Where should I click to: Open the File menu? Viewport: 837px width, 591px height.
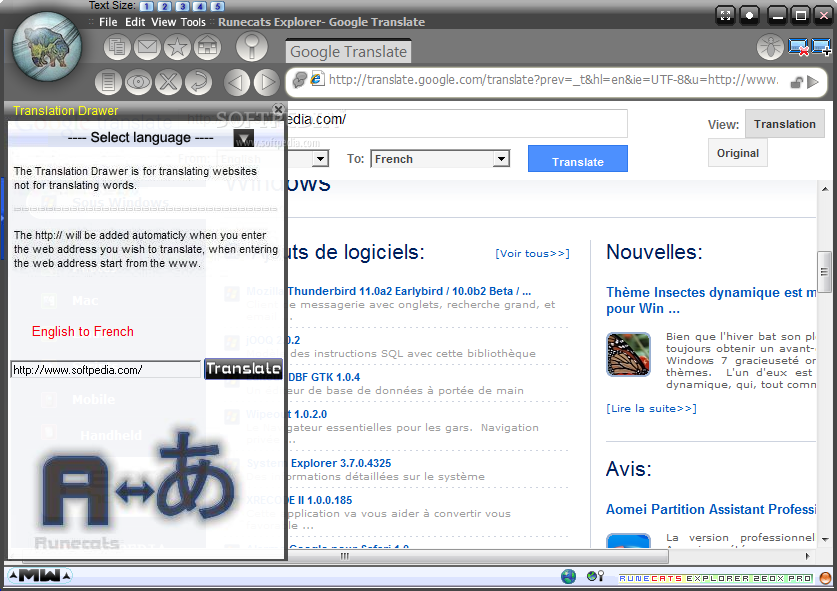[108, 22]
